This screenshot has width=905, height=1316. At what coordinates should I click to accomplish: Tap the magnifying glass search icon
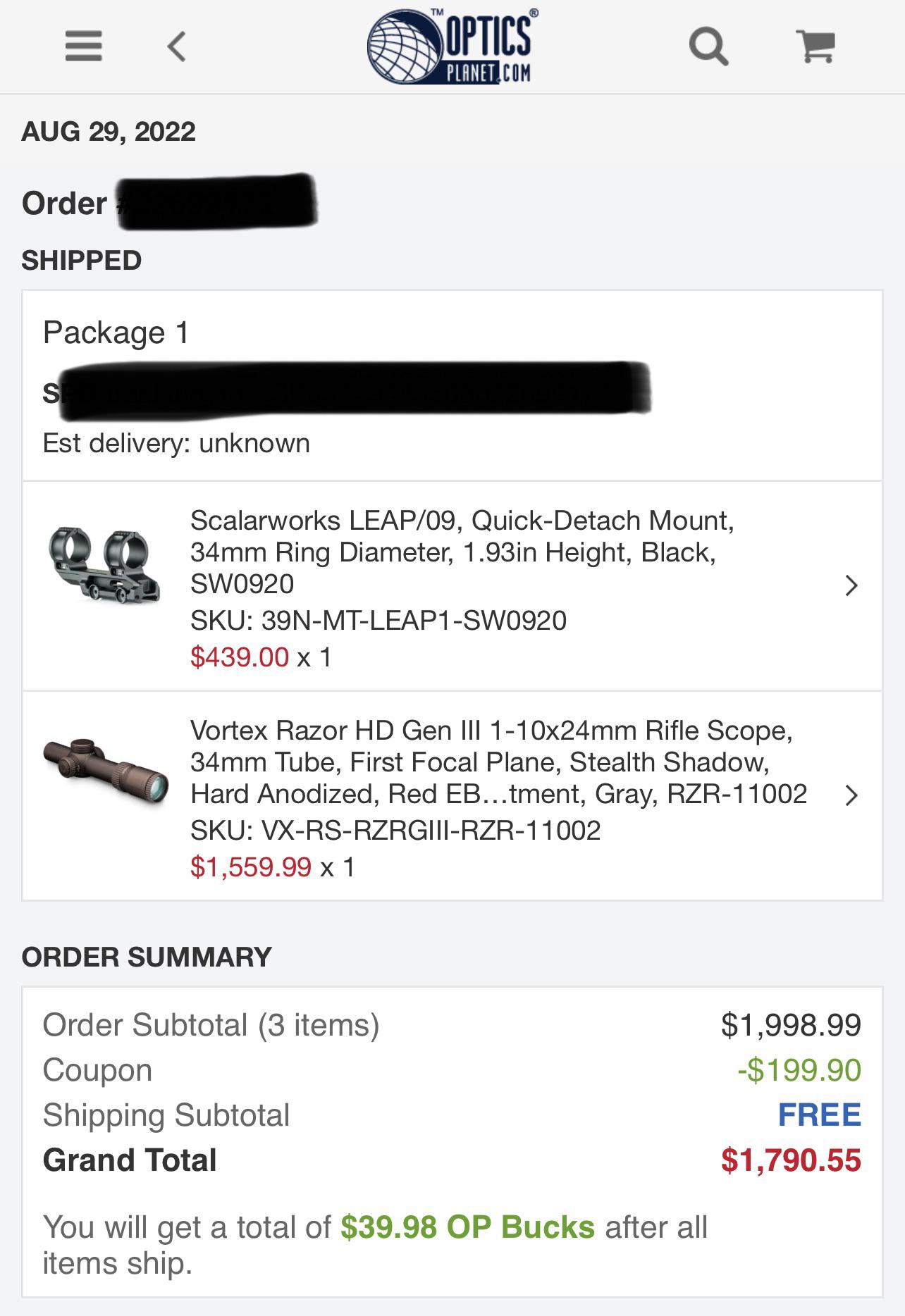coord(709,46)
